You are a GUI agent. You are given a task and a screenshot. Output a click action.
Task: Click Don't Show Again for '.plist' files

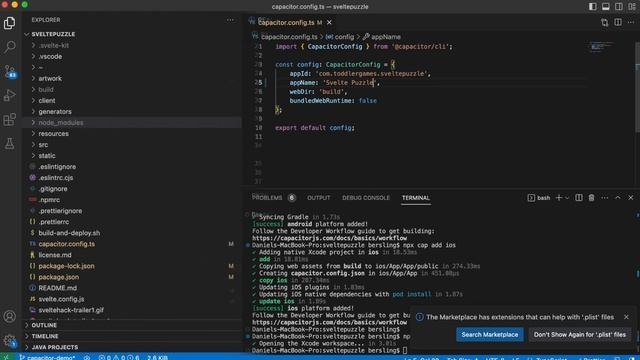(580, 335)
